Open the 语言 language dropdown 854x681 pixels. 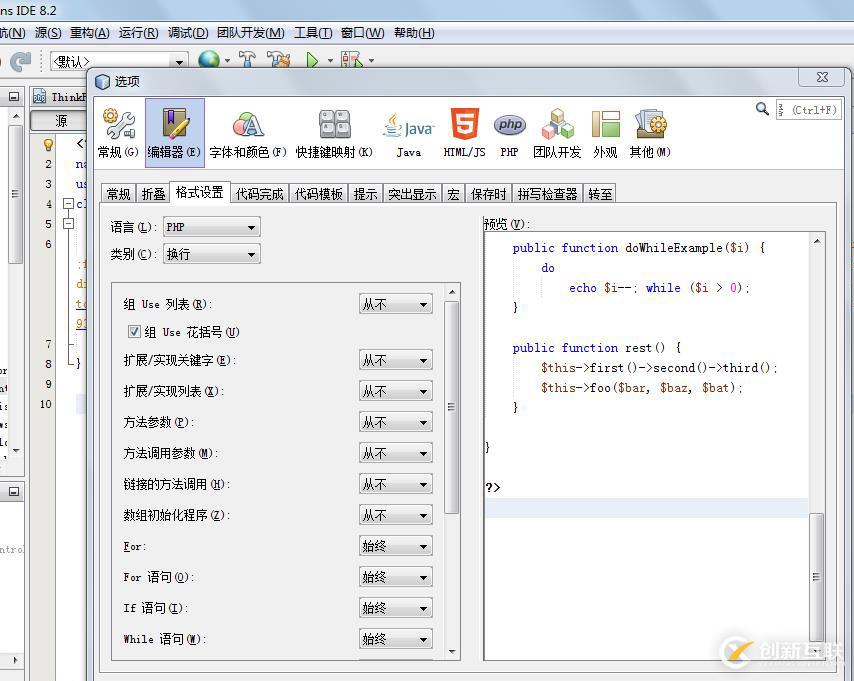click(x=212, y=227)
